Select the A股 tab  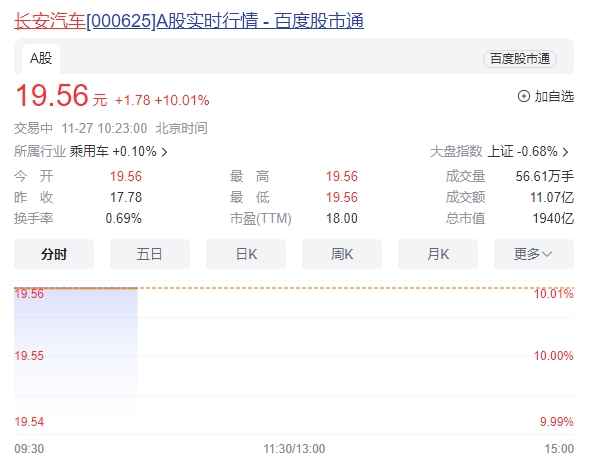point(41,59)
